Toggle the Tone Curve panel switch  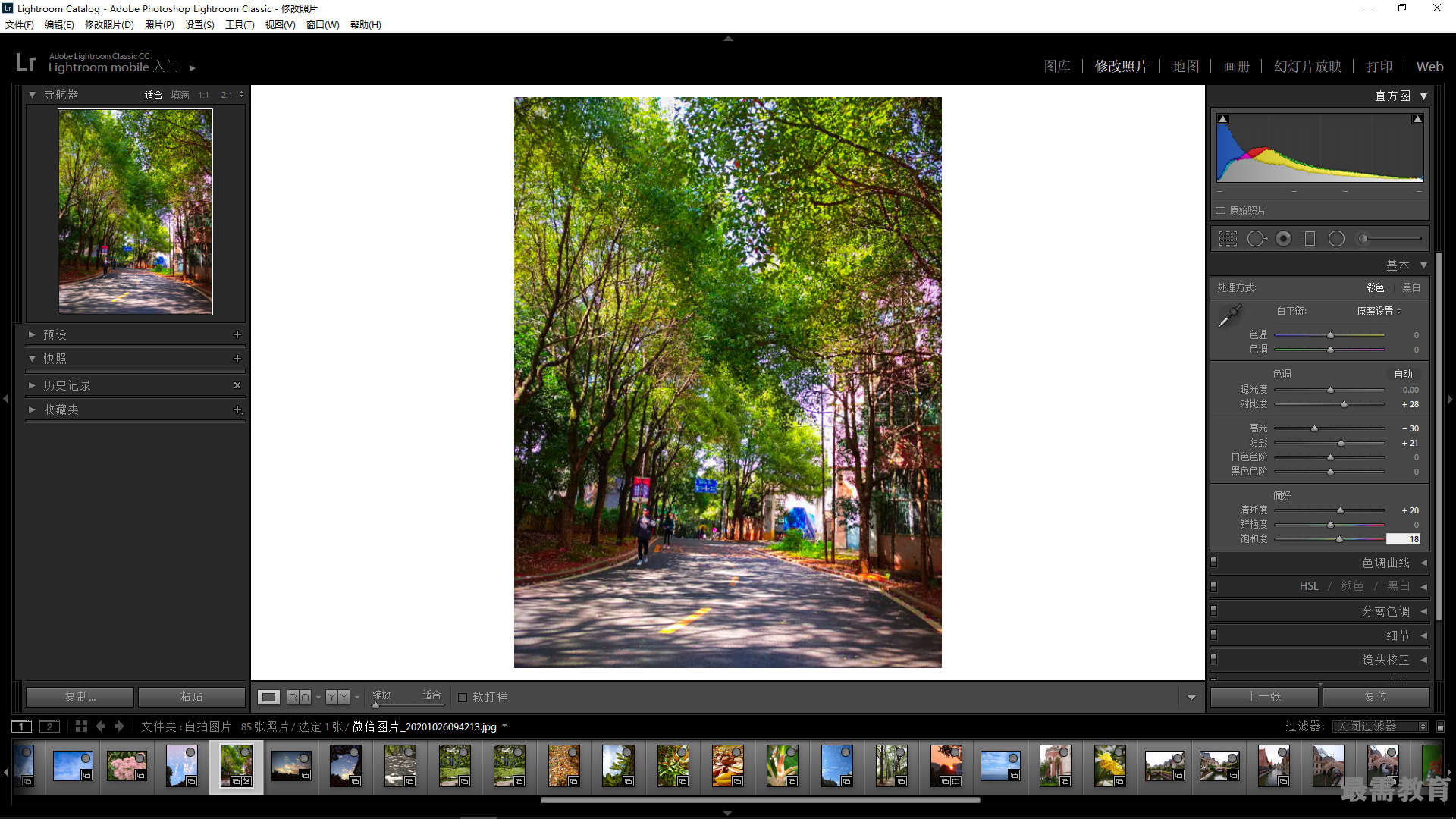pyautogui.click(x=1214, y=563)
